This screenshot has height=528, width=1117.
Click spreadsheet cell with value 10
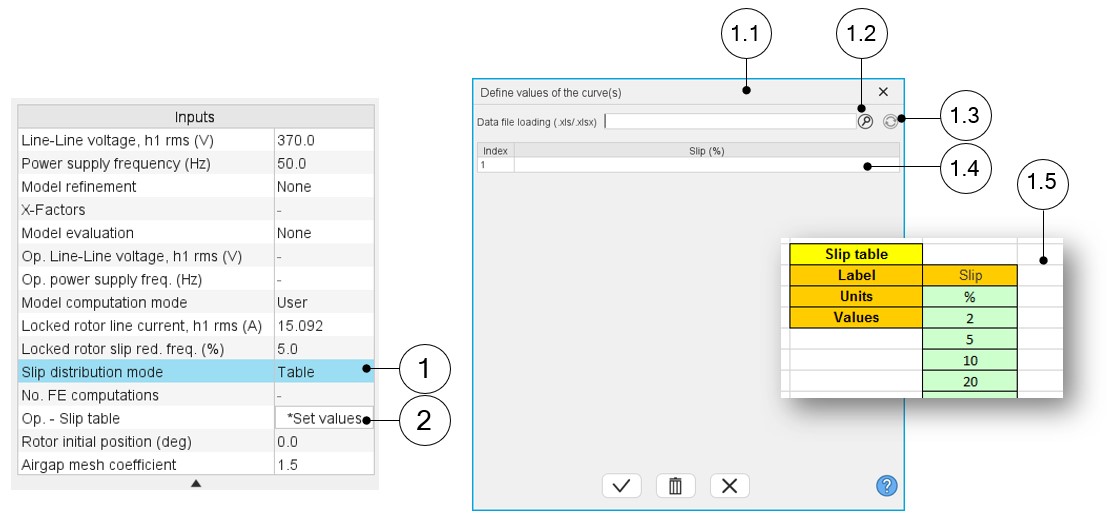click(x=970, y=361)
